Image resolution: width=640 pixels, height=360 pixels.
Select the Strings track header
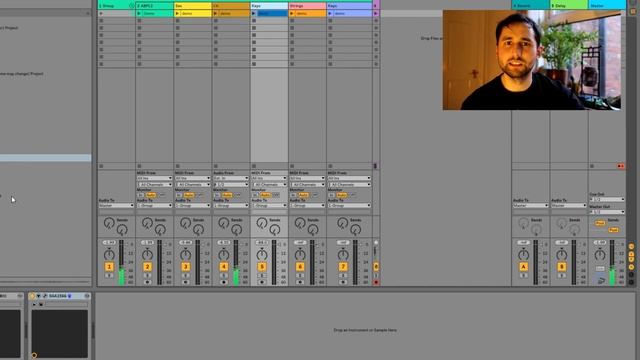pos(307,6)
